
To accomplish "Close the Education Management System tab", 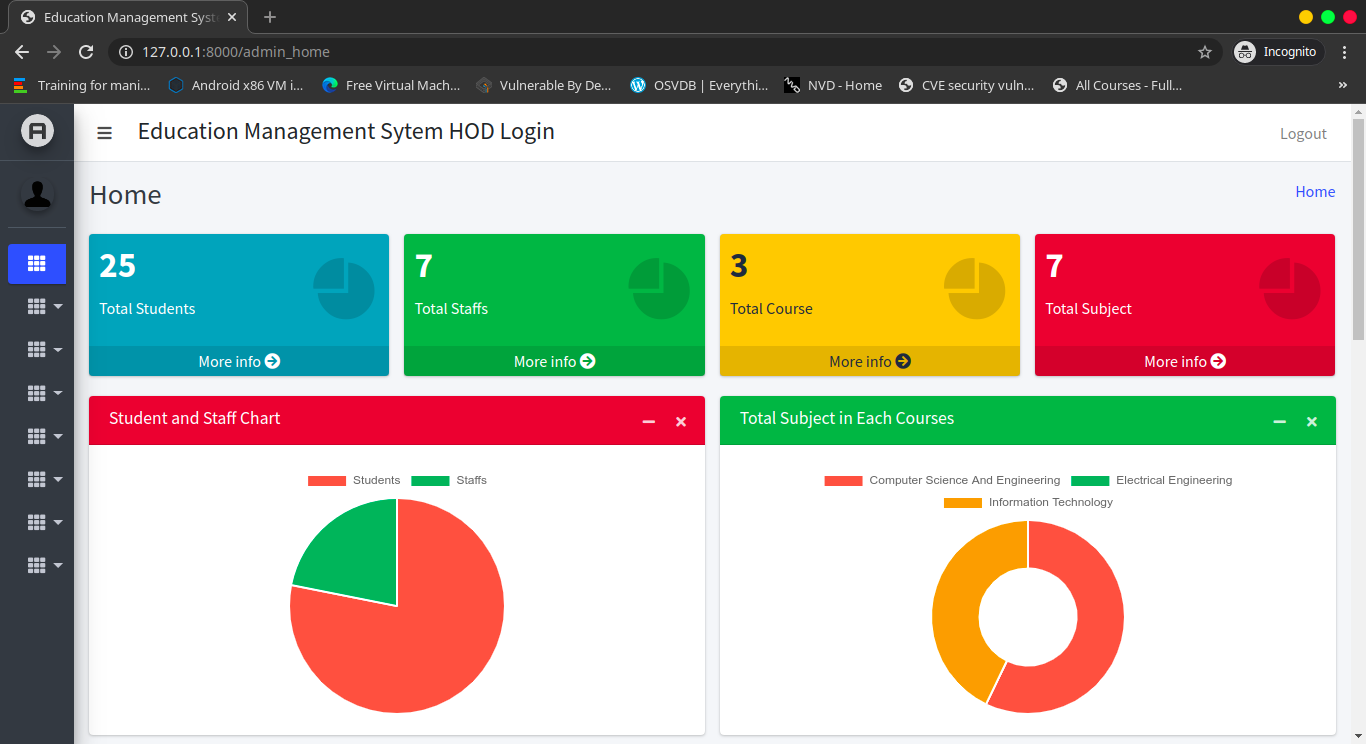I will [232, 17].
